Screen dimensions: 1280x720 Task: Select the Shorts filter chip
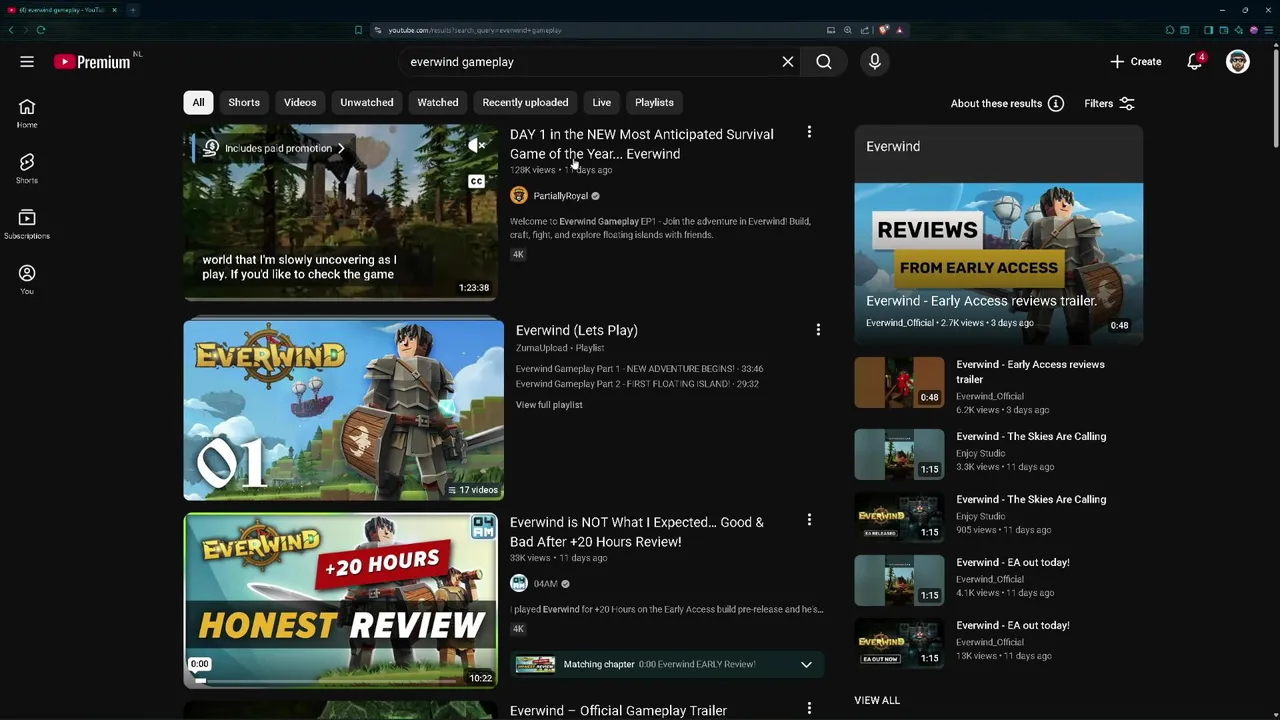[x=244, y=102]
